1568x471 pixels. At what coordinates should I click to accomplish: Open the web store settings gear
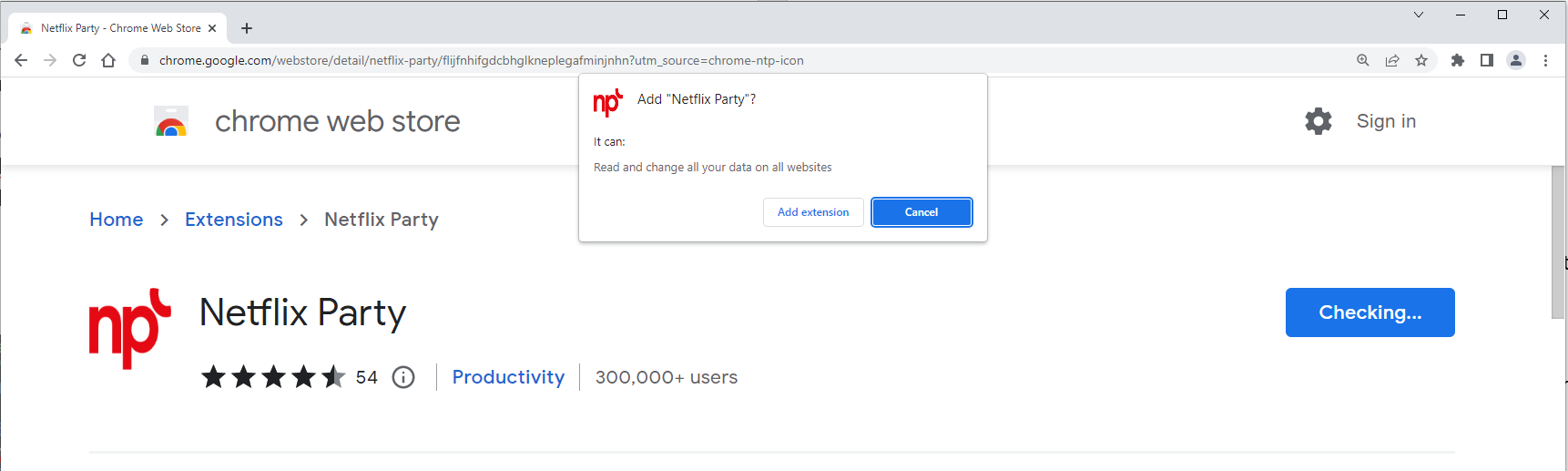coord(1318,121)
